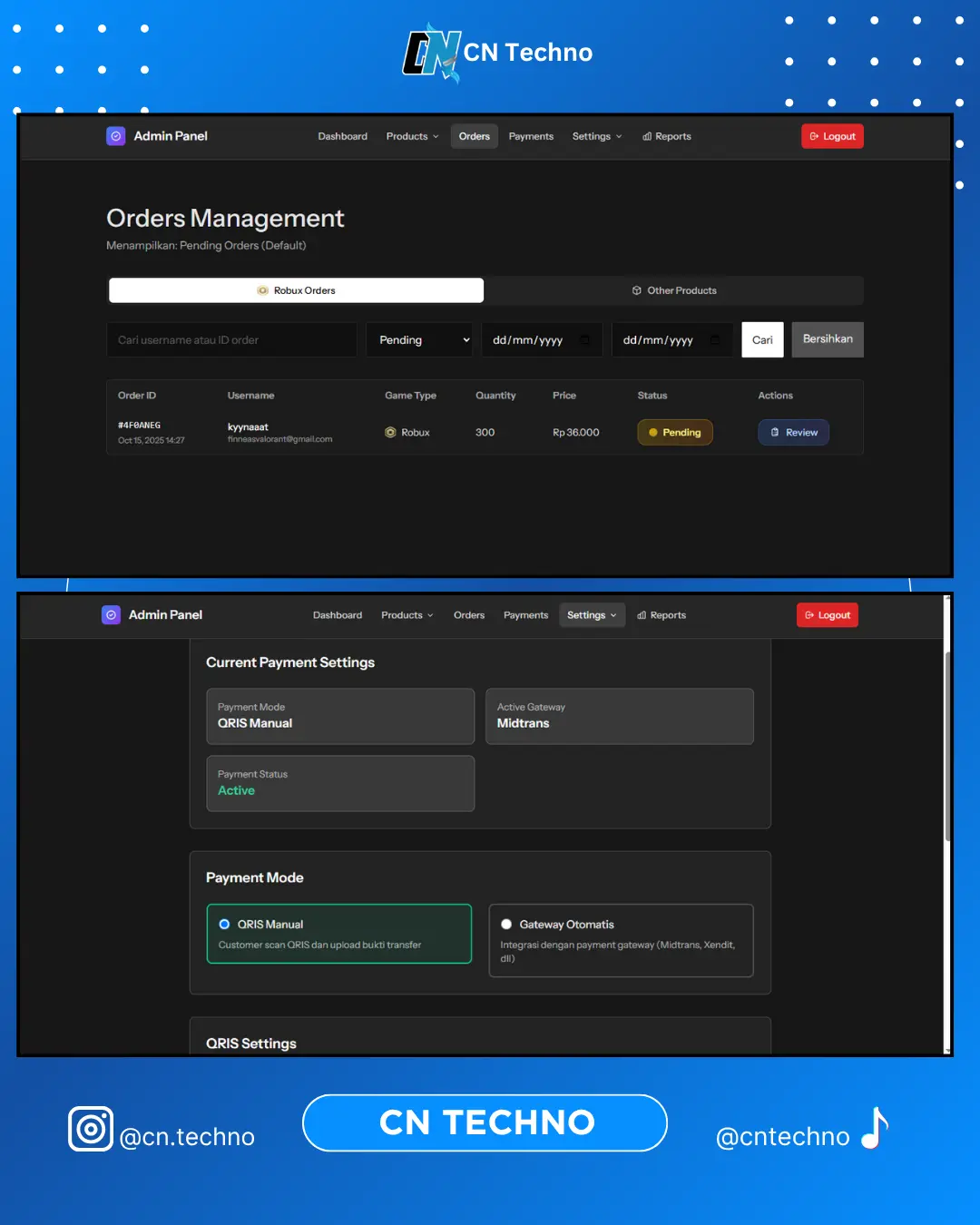This screenshot has height=1225, width=980.
Task: Review the pending order #4F0ANEG
Action: point(793,433)
